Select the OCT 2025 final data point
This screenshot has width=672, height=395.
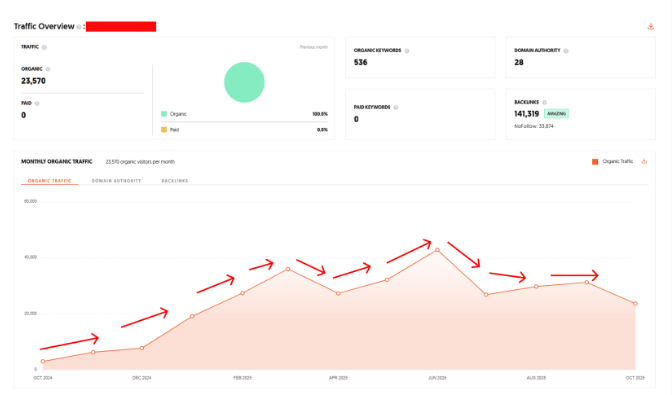pos(635,303)
